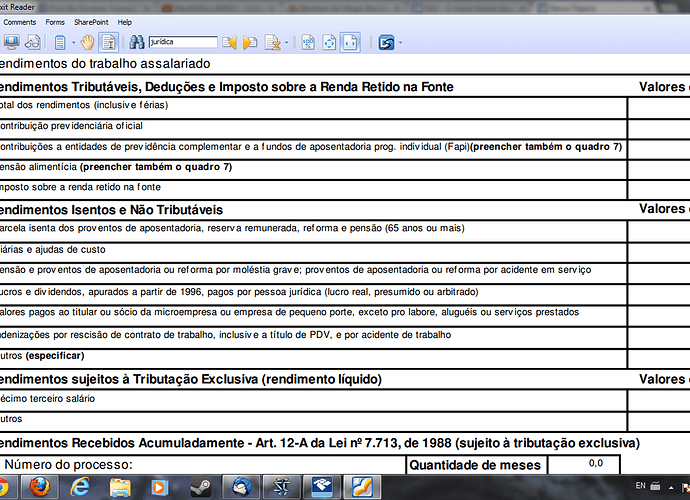Click 'Outros (especificar)' row text
The width and height of the screenshot is (690, 500).
tap(42, 356)
